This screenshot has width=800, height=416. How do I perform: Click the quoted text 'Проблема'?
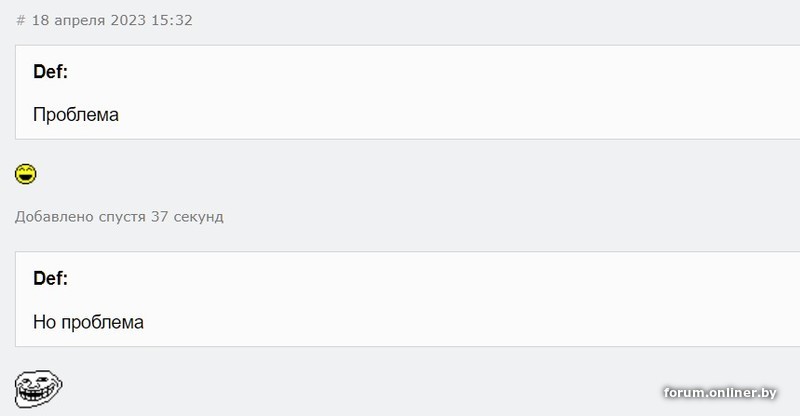pyautogui.click(x=76, y=115)
